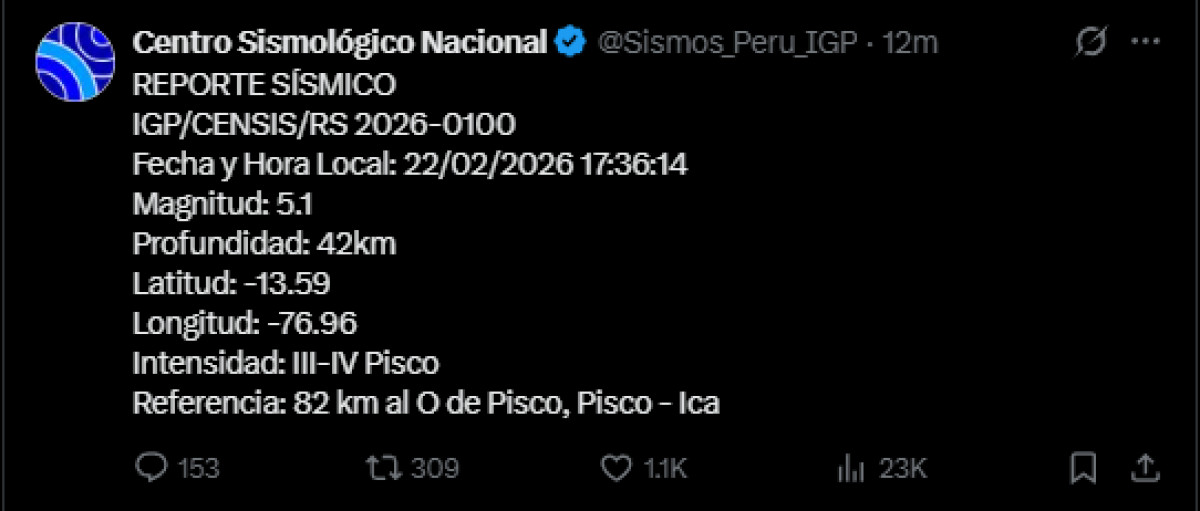Bookmark the seismic report post
Viewport: 1200px width, 511px height.
point(1084,467)
